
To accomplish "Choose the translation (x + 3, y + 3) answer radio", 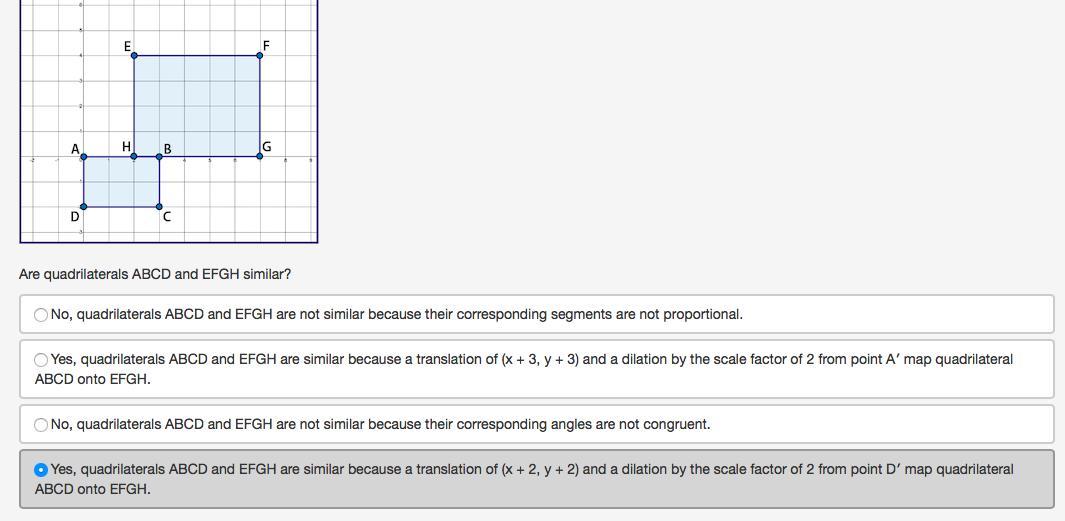I will coord(41,360).
